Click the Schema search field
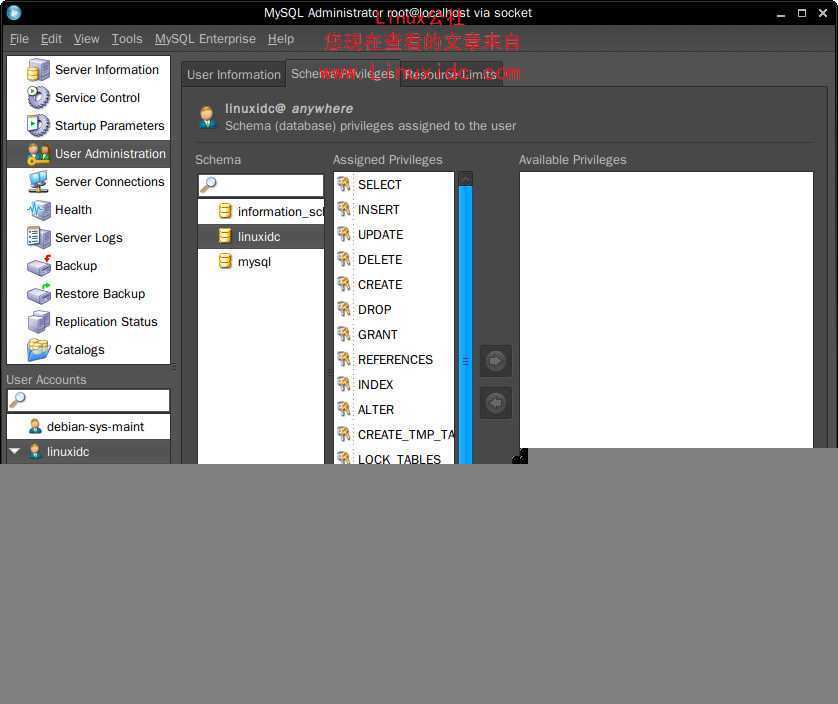838x704 pixels. pos(261,185)
